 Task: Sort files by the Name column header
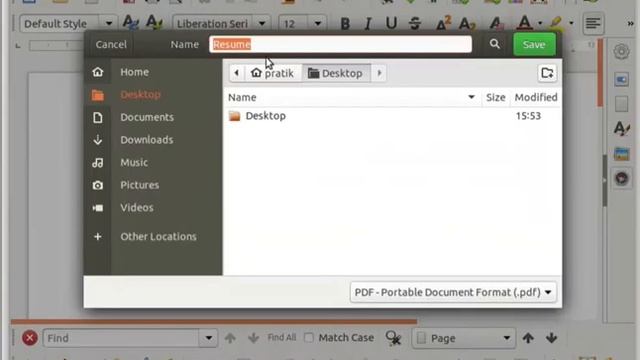pyautogui.click(x=352, y=97)
